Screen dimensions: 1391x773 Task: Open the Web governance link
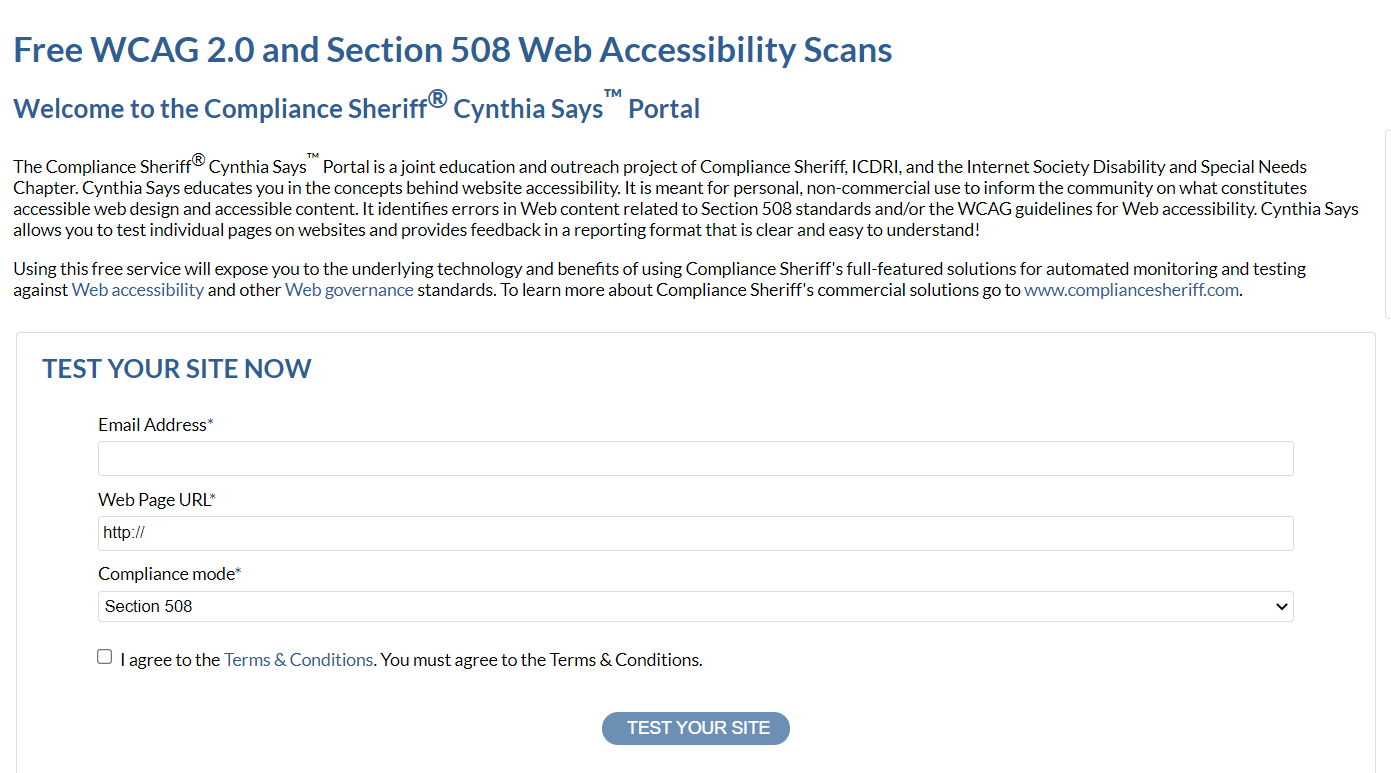tap(349, 290)
